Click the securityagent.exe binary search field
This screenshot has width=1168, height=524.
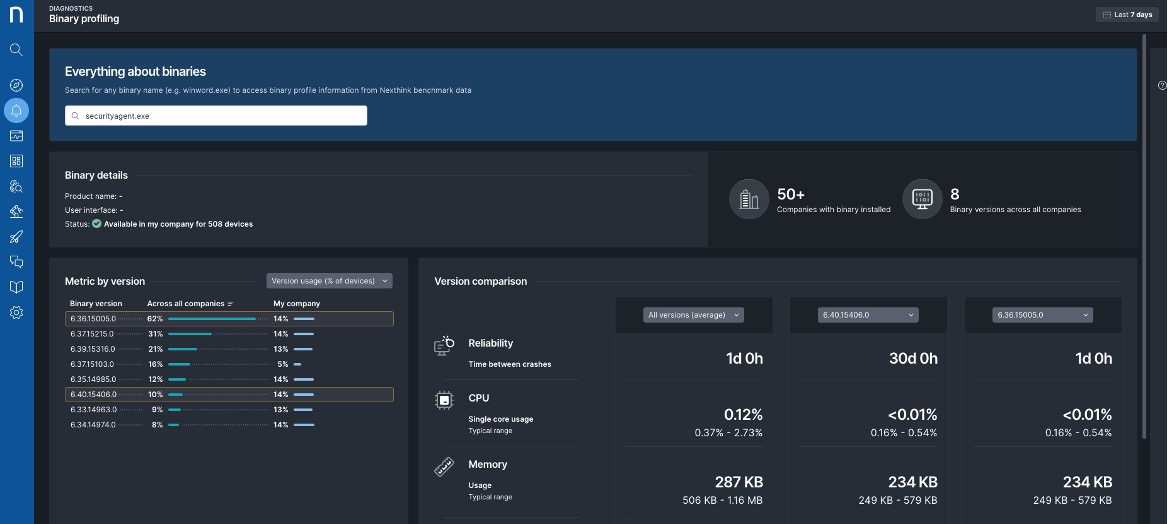216,116
